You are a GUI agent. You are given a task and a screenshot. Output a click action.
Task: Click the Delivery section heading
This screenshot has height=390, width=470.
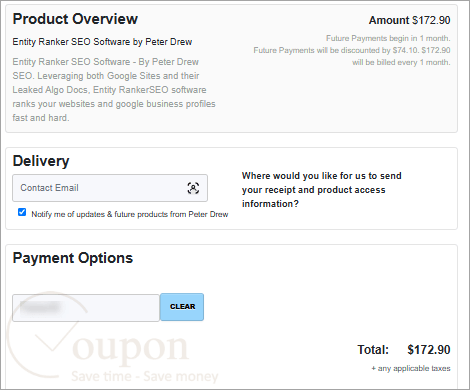tap(41, 161)
